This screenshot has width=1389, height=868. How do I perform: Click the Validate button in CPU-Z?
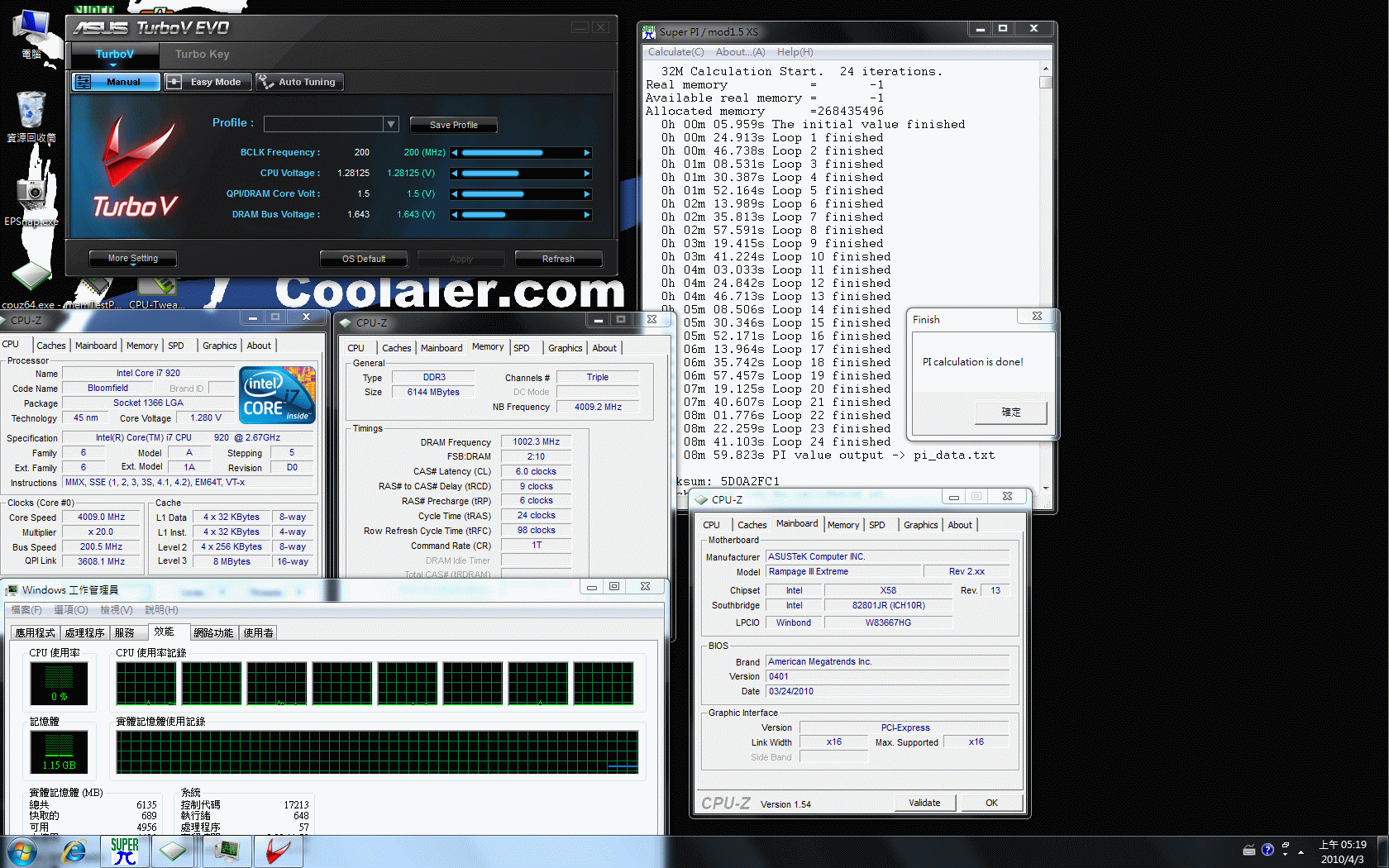[x=924, y=803]
